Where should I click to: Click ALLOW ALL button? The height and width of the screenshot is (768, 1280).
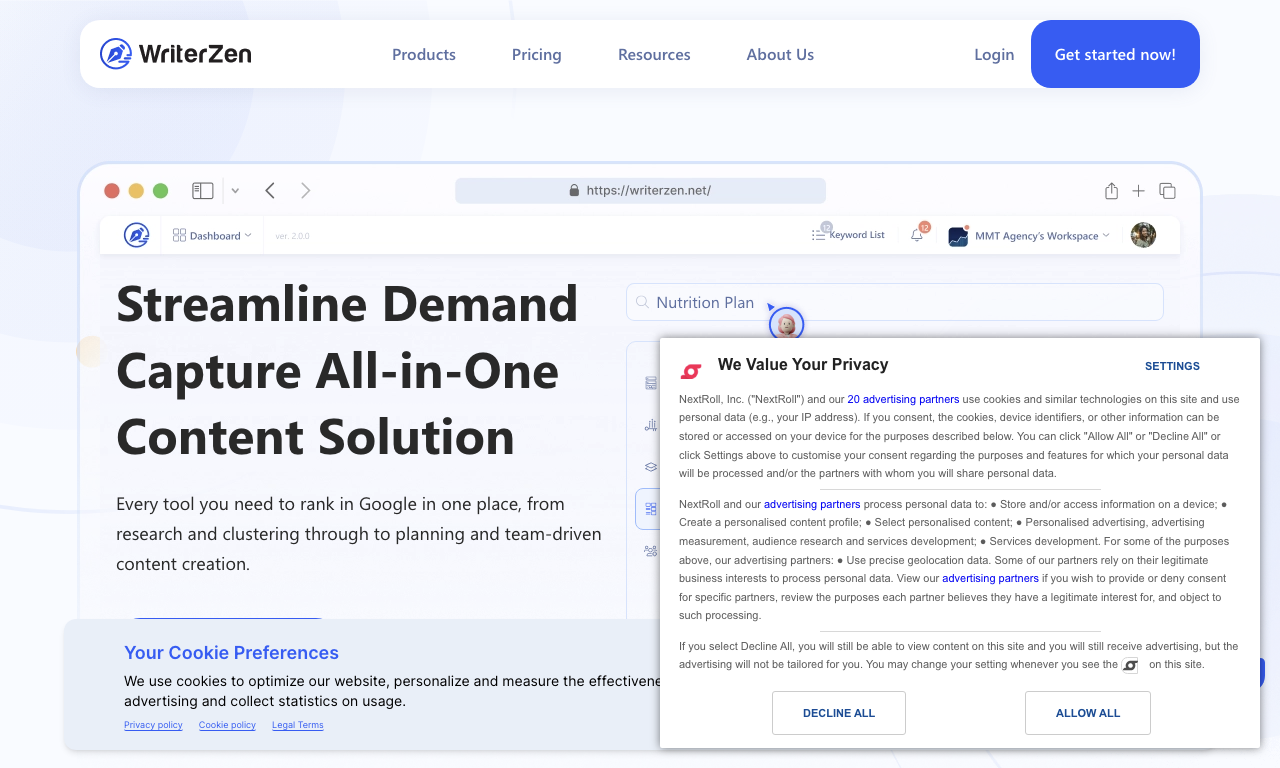(x=1088, y=713)
